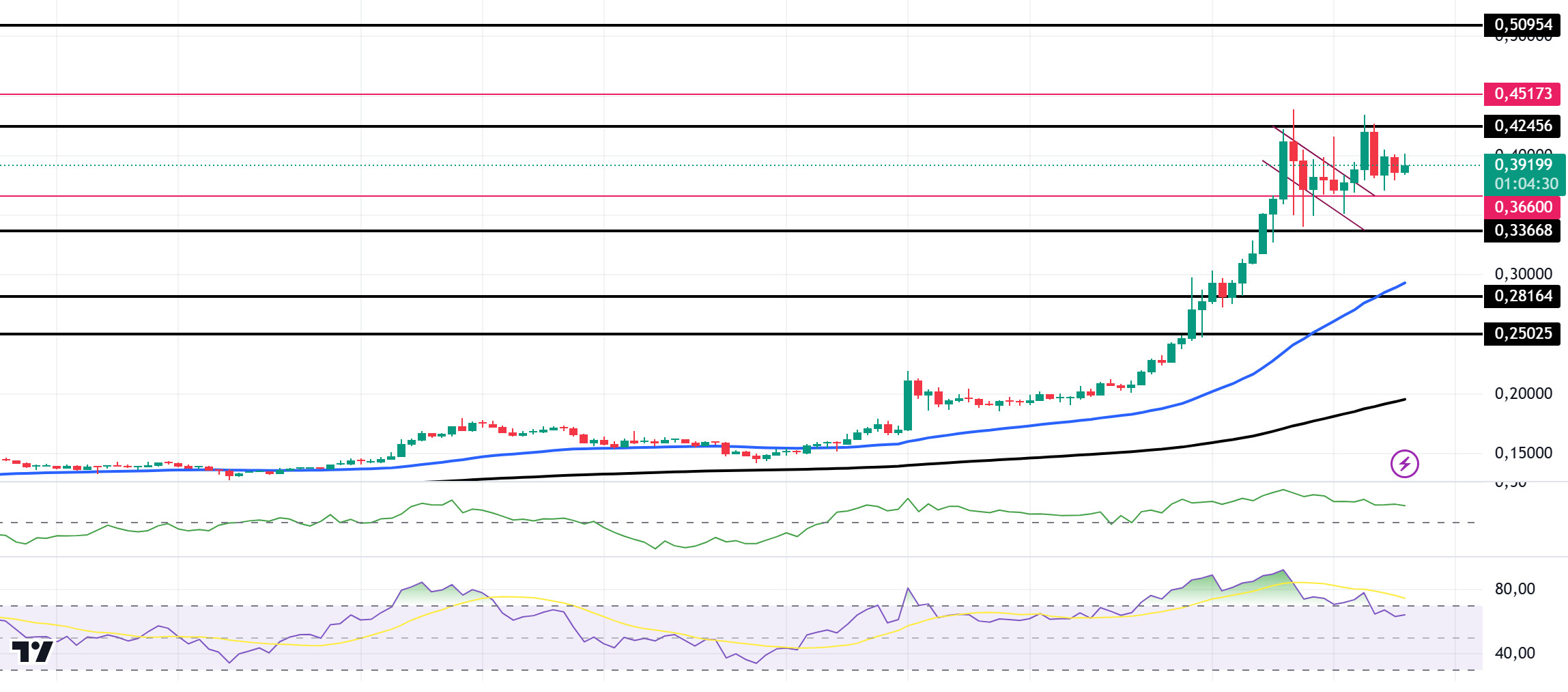This screenshot has width=1568, height=692.
Task: Select the 0,45173 pink price label
Action: tap(1522, 94)
